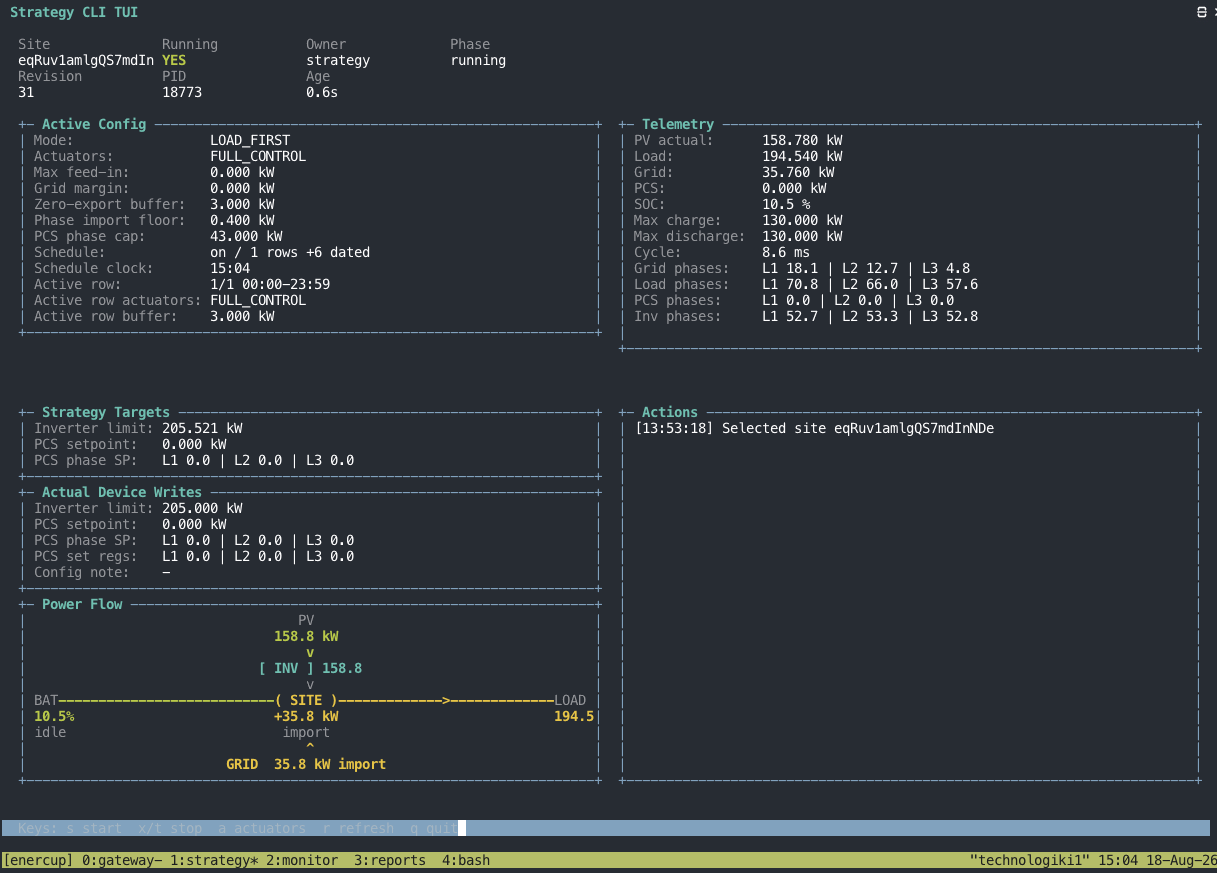
Task: Click the Load value 194.540 kW
Action: click(x=802, y=156)
